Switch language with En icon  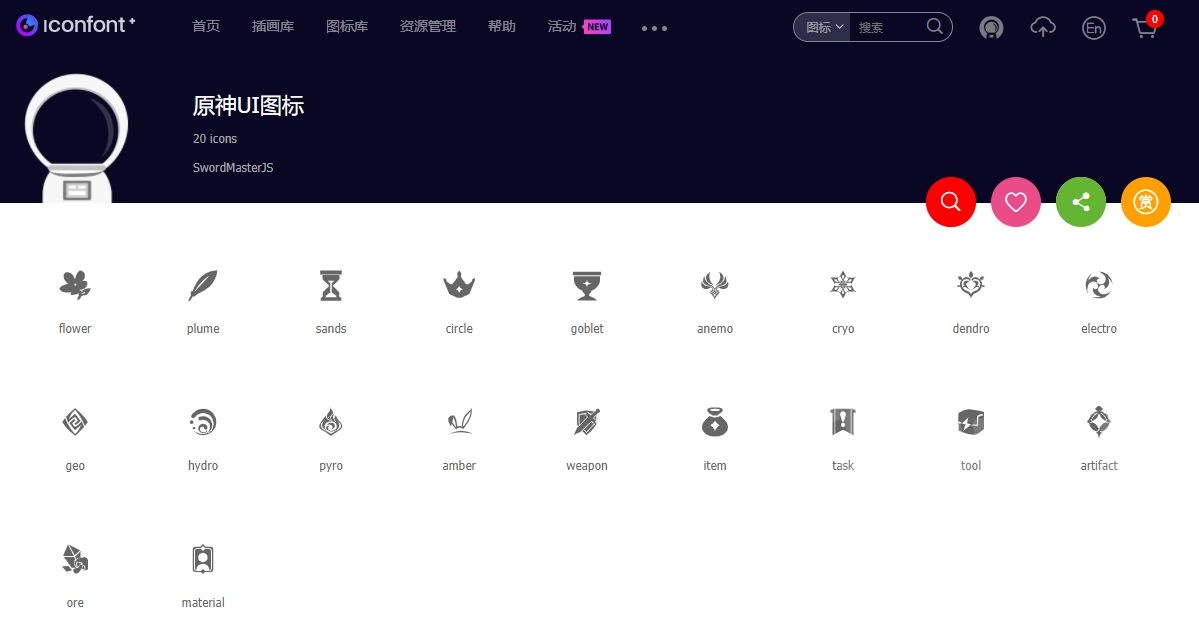coord(1093,28)
